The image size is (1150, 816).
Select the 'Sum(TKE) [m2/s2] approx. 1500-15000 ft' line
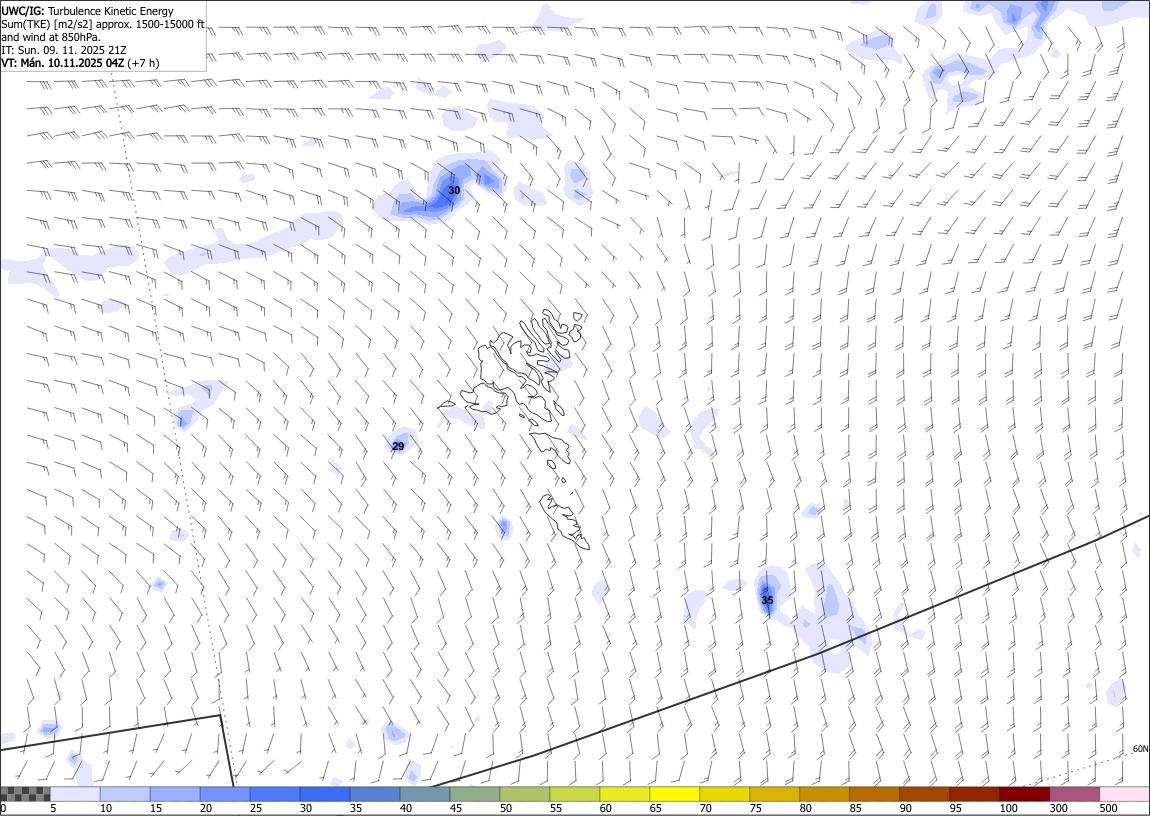click(x=103, y=24)
